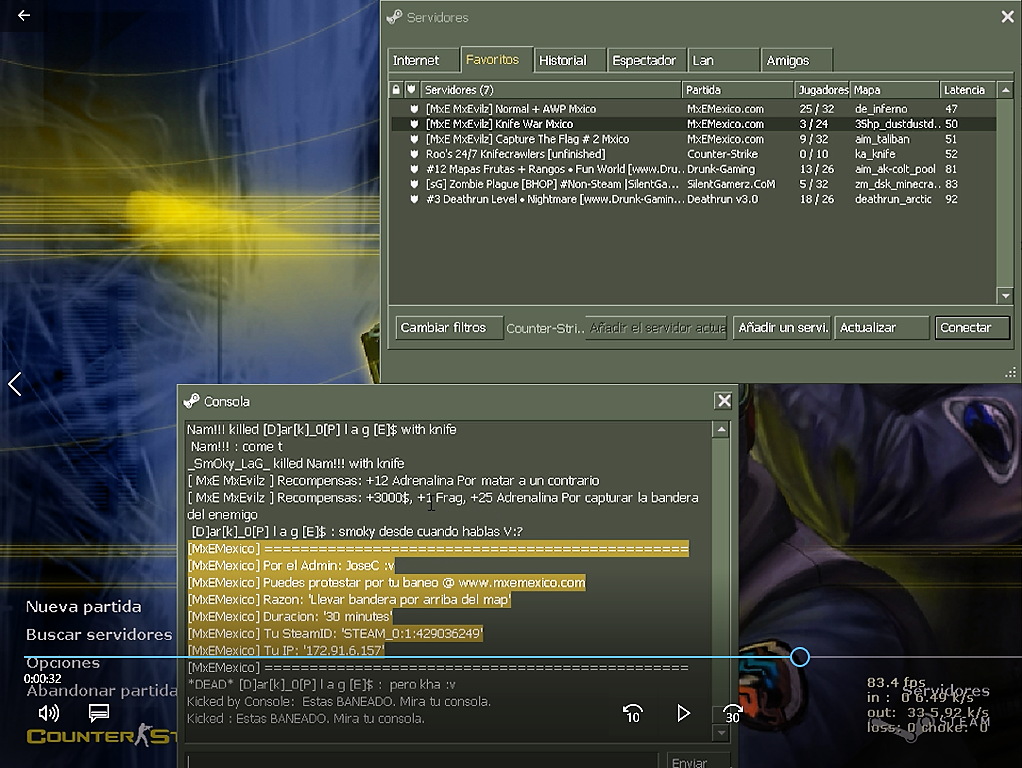This screenshot has height=768, width=1022.
Task: Click Enviar button in console
Action: click(696, 761)
